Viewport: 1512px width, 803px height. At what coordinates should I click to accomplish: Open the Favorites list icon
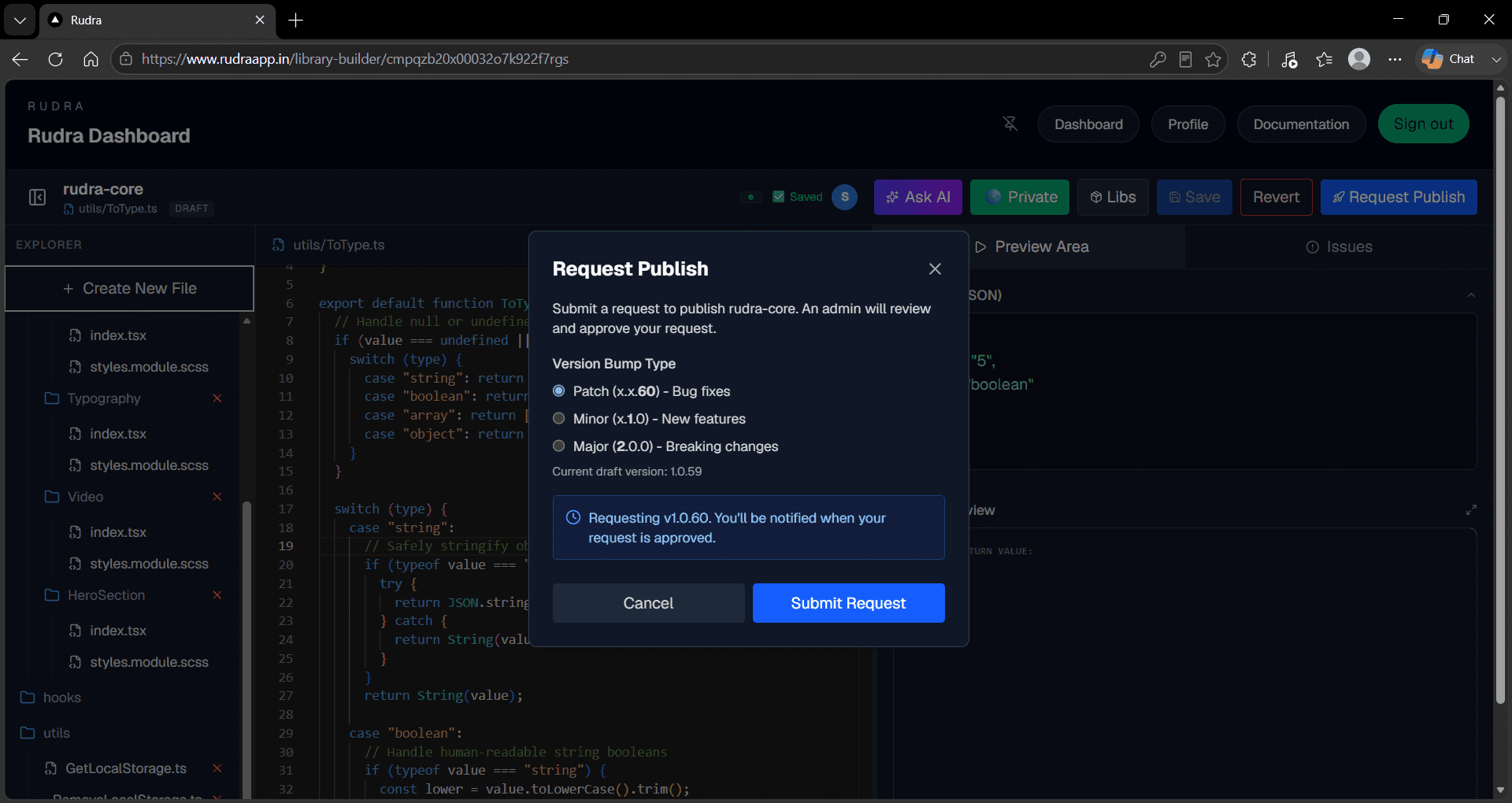(1324, 59)
